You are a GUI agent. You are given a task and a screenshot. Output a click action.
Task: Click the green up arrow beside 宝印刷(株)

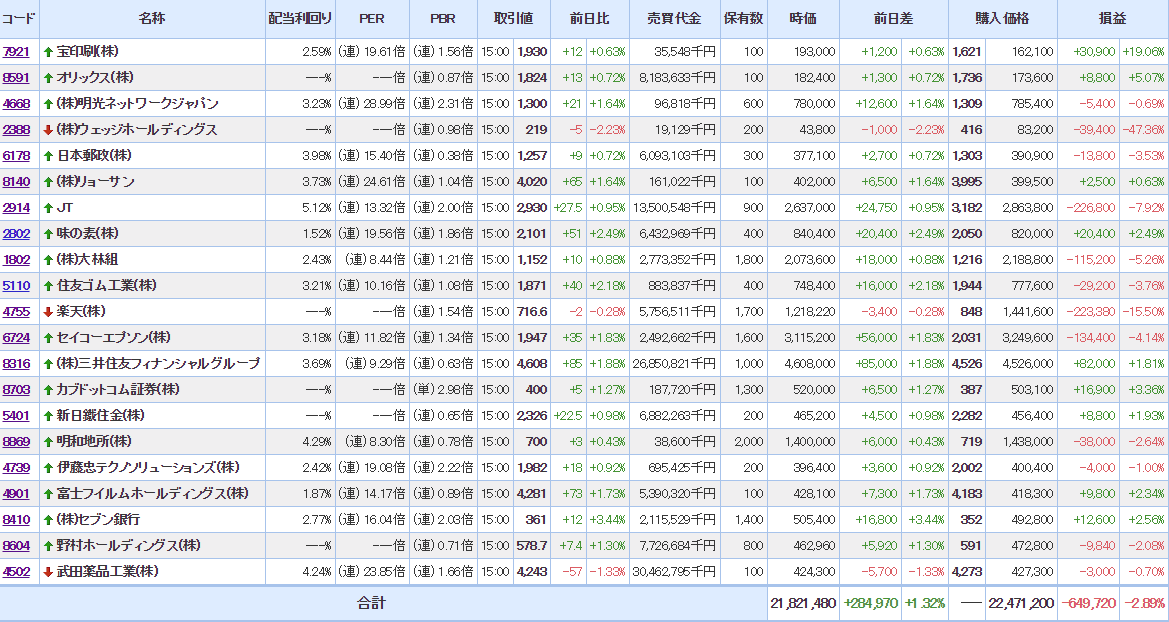click(48, 51)
